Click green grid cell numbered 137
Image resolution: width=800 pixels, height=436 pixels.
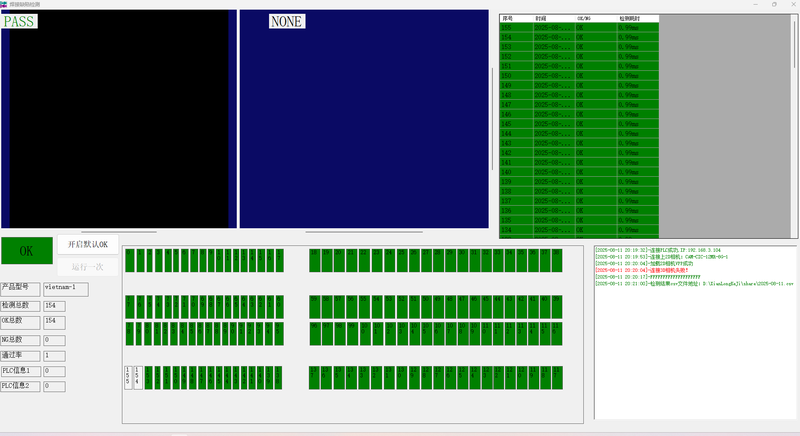click(x=314, y=378)
